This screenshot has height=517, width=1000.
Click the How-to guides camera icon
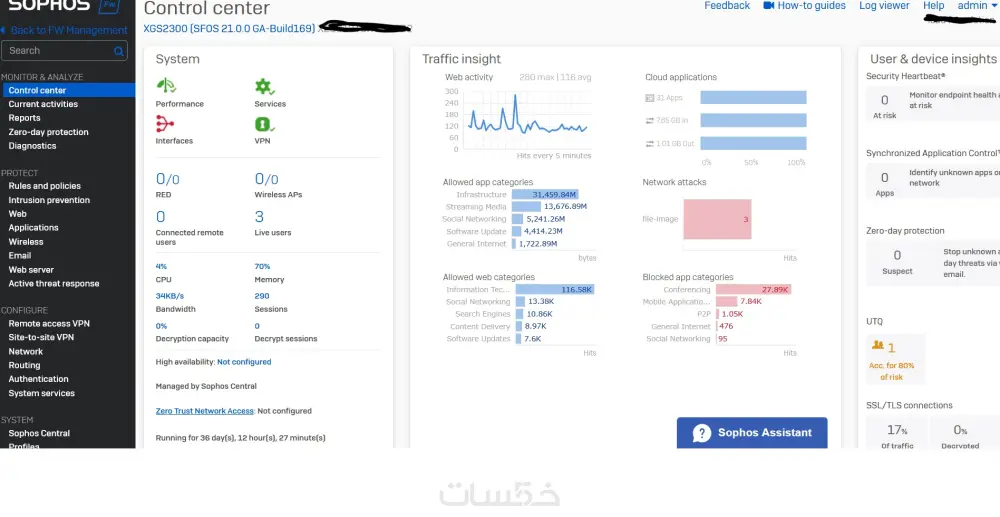768,6
